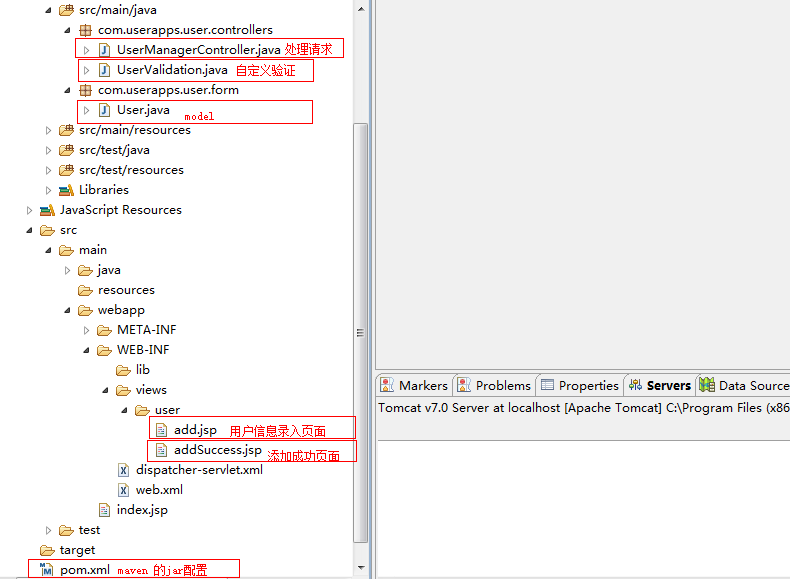
Task: Click the vertical scrollbar thumb of the tree
Action: tap(361, 333)
